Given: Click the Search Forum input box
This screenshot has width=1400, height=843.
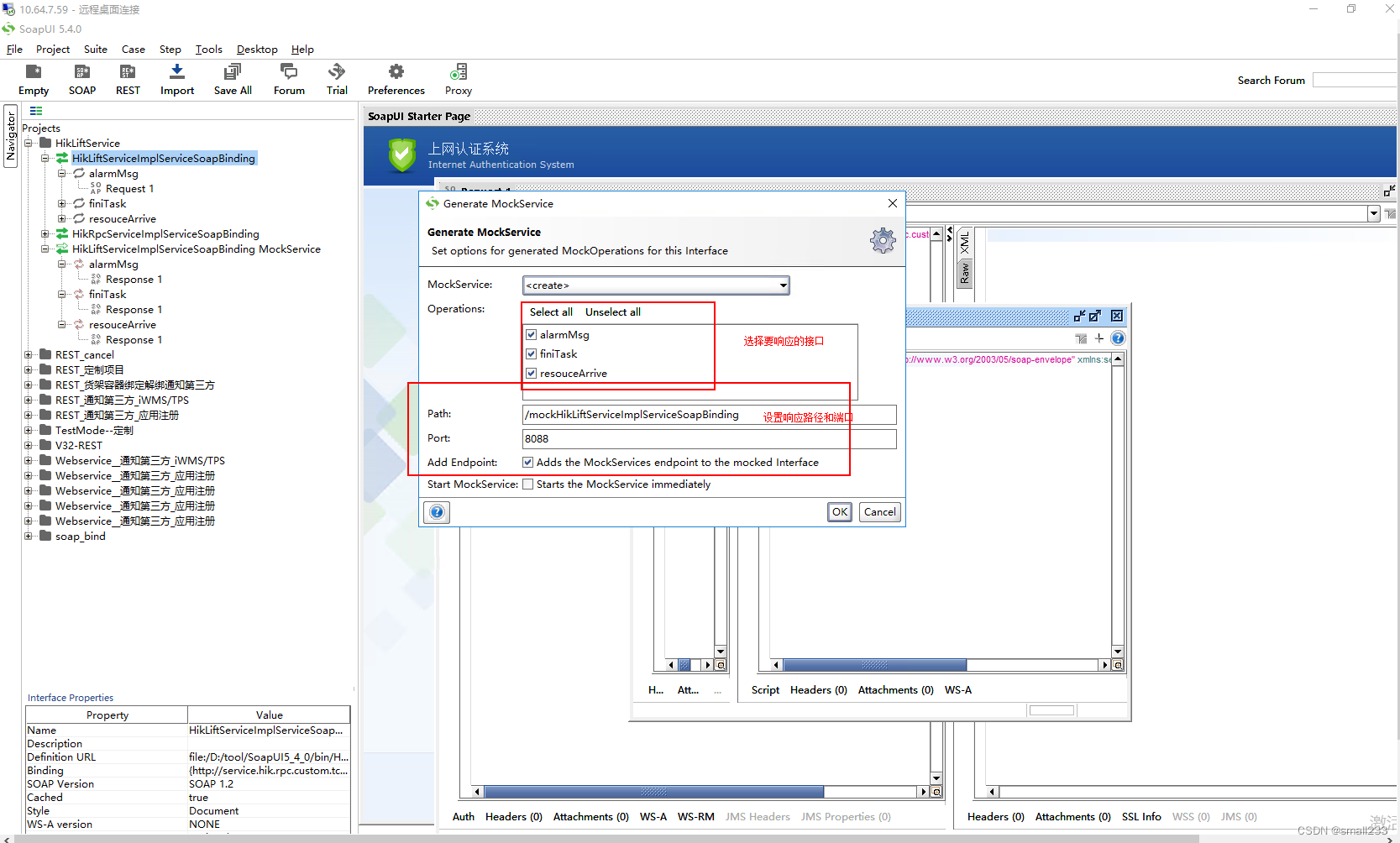Looking at the screenshot, I should 1355,80.
